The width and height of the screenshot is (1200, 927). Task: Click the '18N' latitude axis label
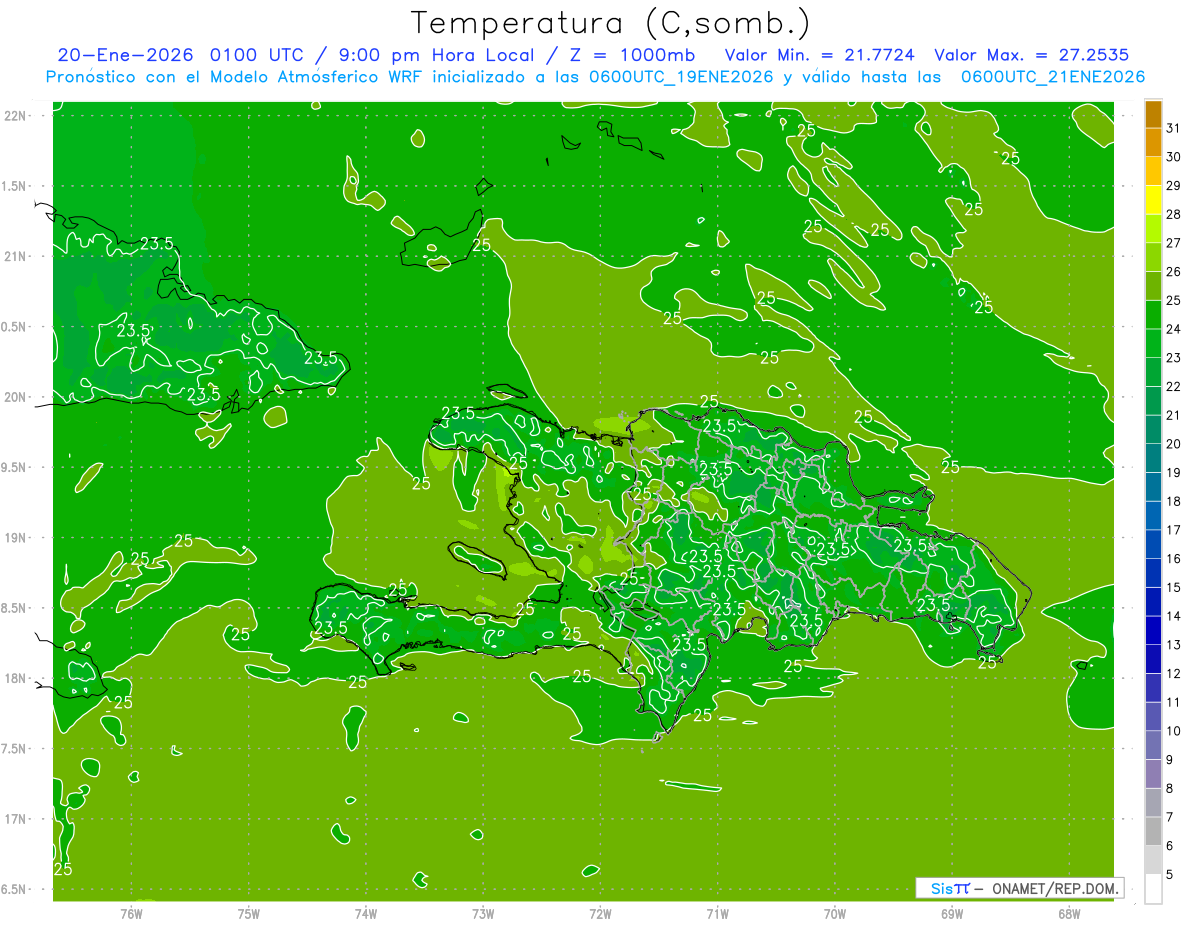[15, 678]
